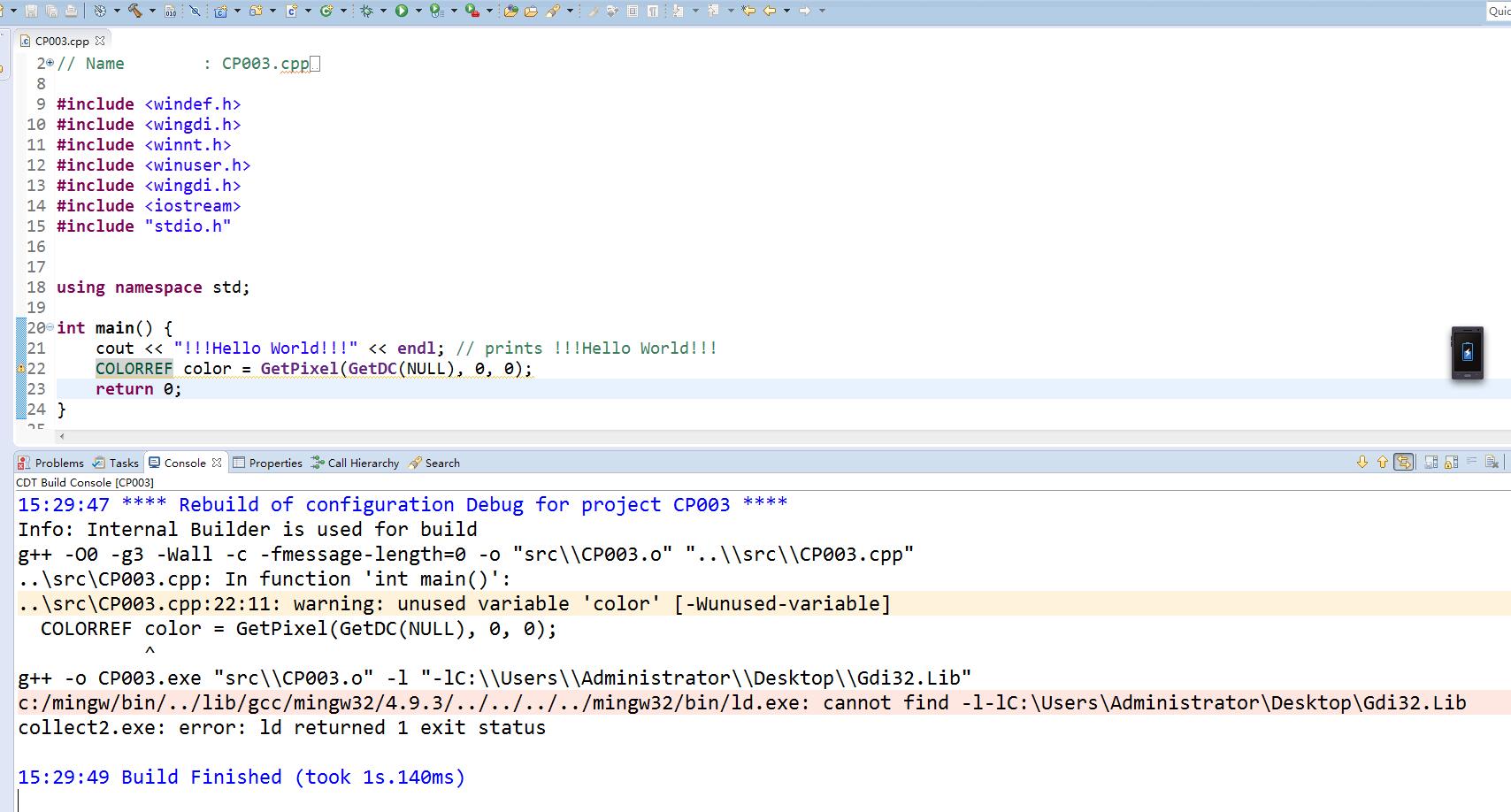Click the 'Build Finished' console line
This screenshot has width=1511, height=812.
pos(242,777)
